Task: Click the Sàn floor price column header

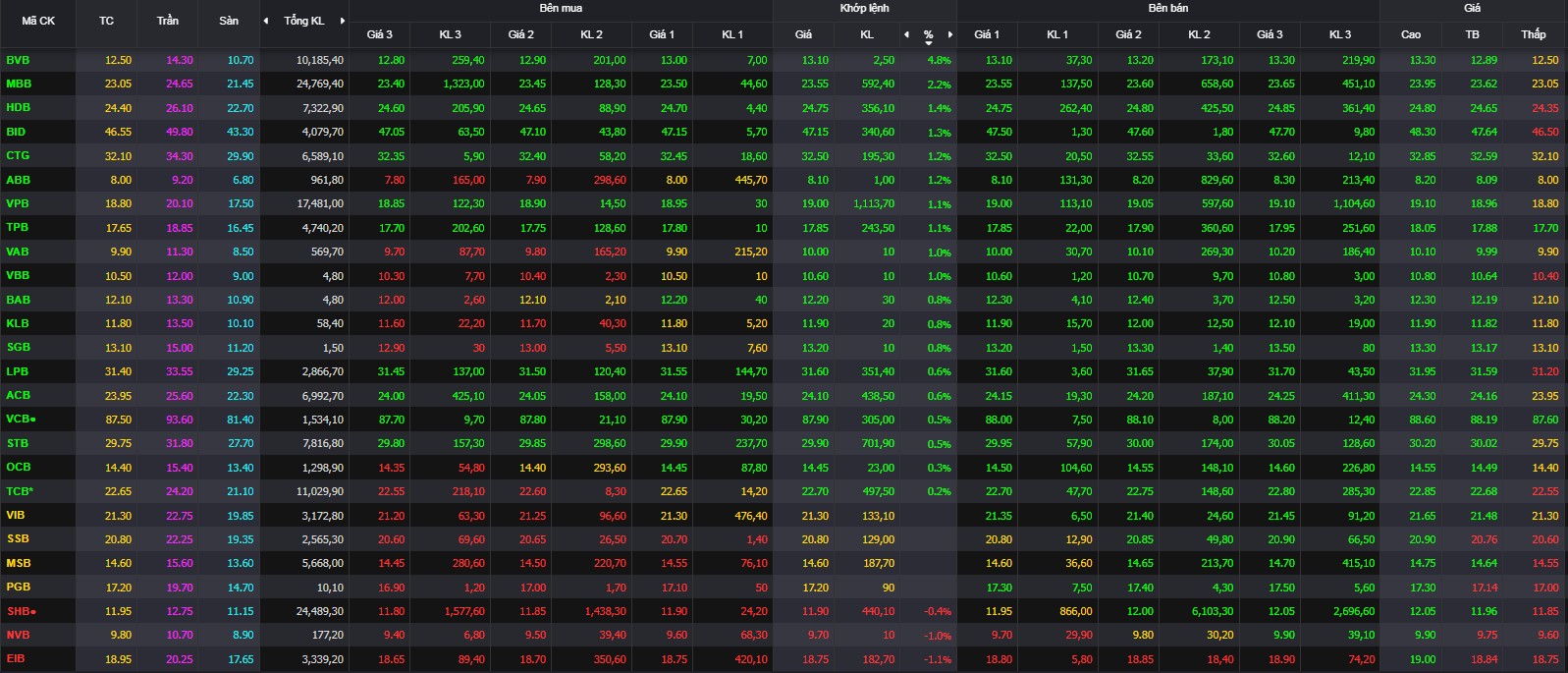Action: tap(229, 21)
